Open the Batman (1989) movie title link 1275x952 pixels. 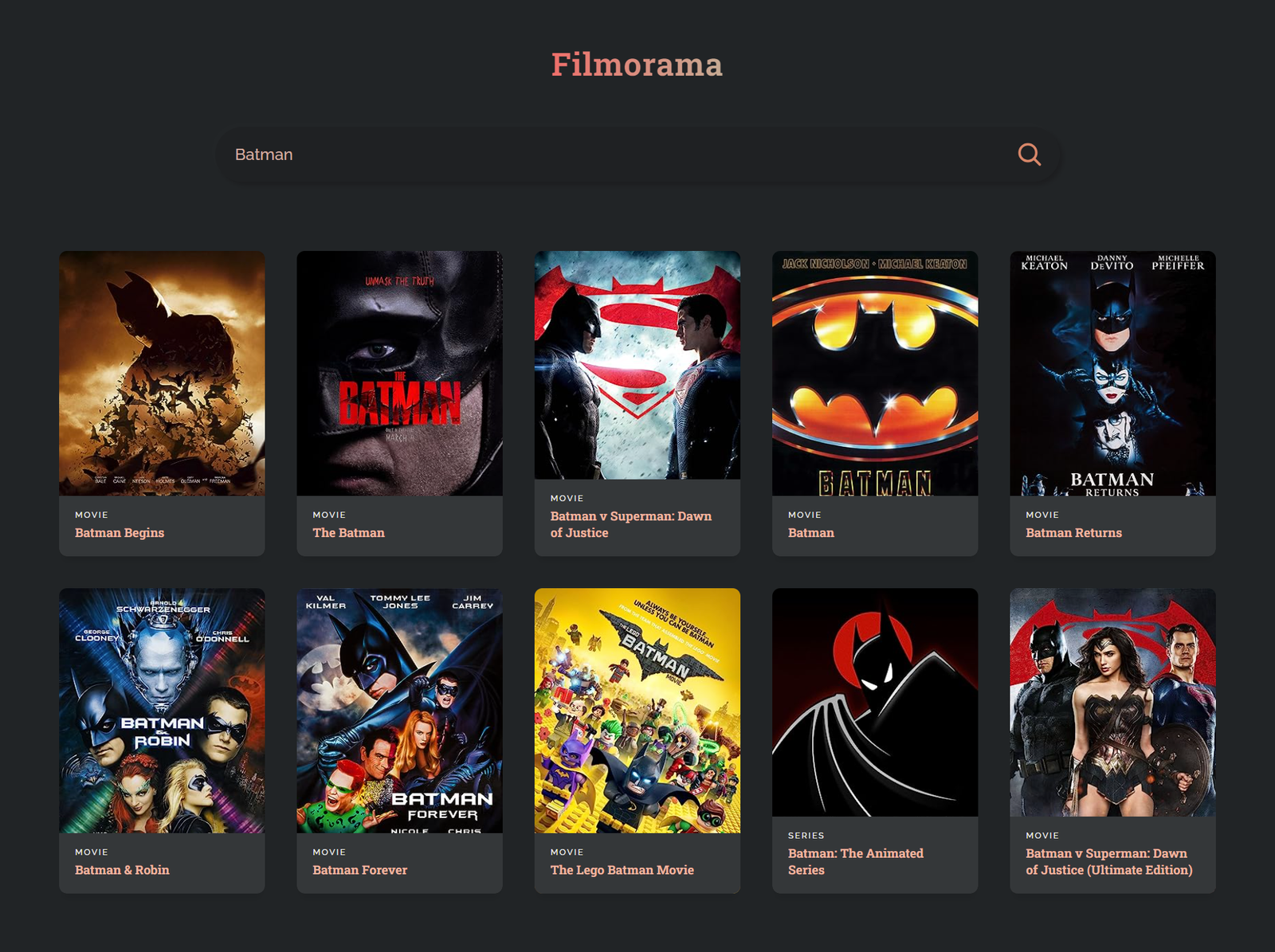pyautogui.click(x=810, y=532)
